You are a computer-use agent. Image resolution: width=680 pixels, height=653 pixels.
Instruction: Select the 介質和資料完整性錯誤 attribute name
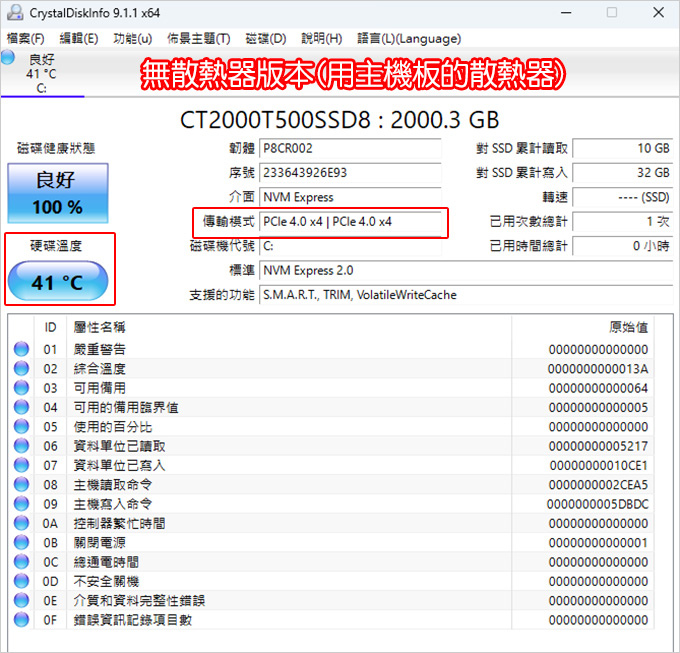[139, 601]
